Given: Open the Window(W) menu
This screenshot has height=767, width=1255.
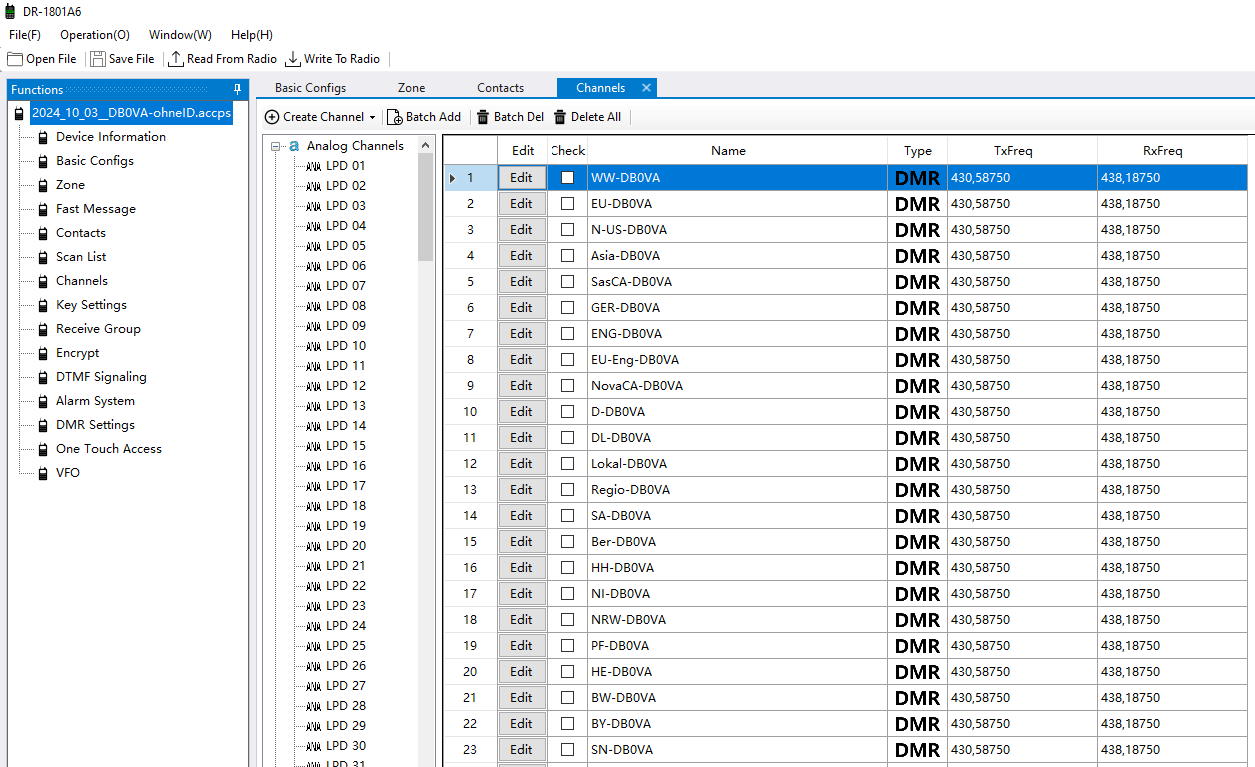Looking at the screenshot, I should point(180,35).
